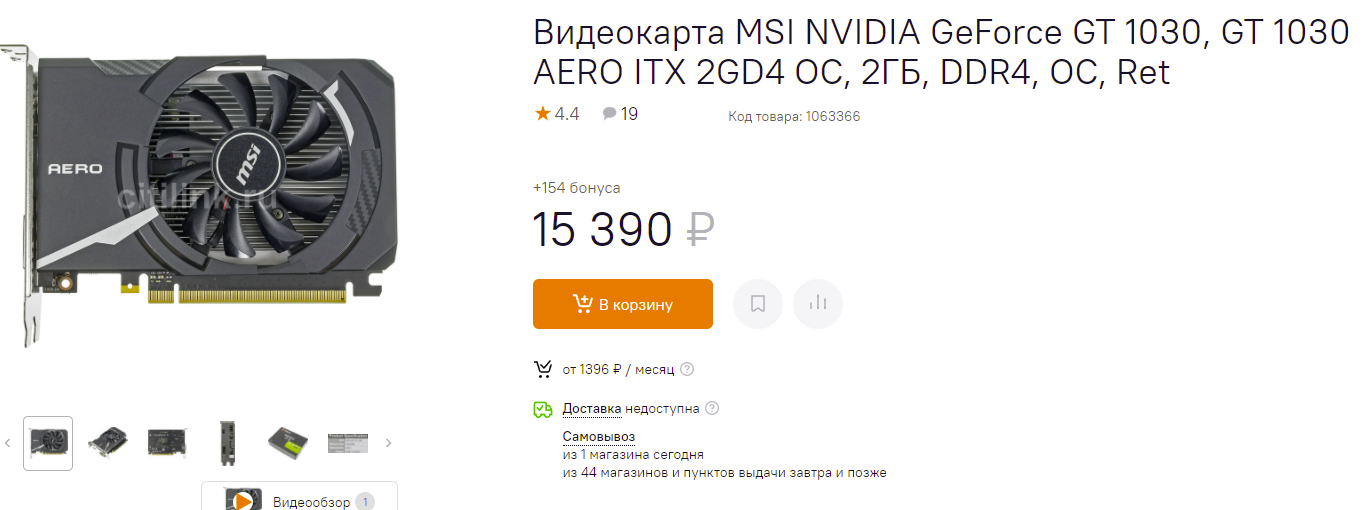The width and height of the screenshot is (1364, 510).
Task: Click the help icon beside delivery unavailable
Action: [x=712, y=408]
